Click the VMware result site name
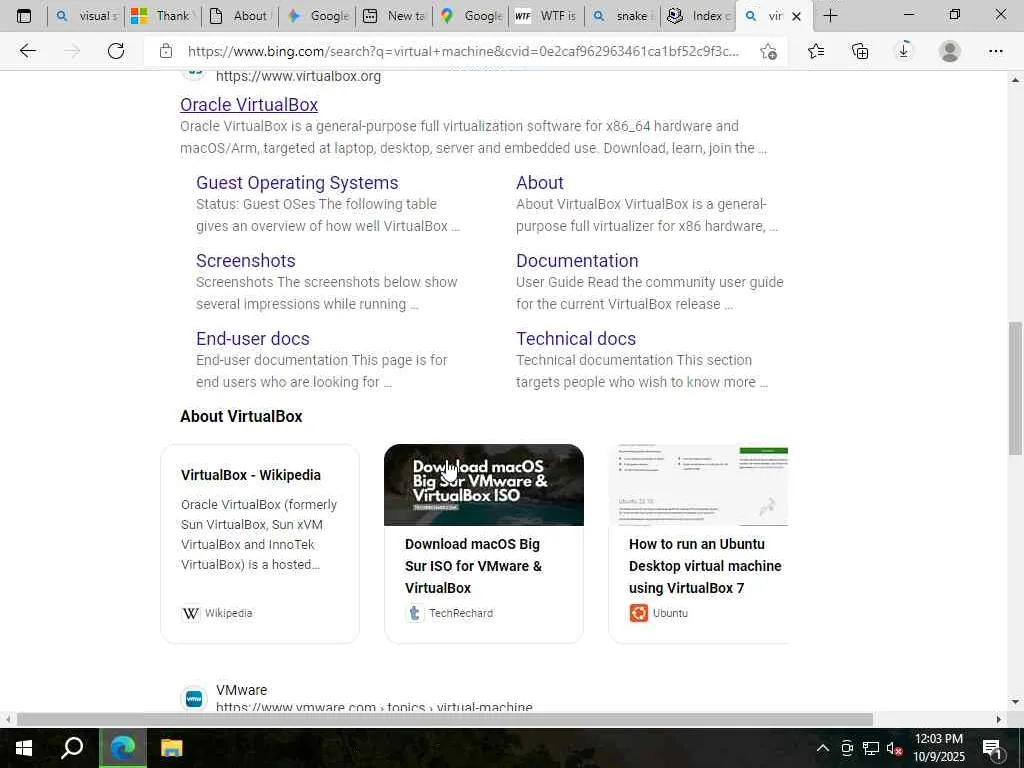 242,690
